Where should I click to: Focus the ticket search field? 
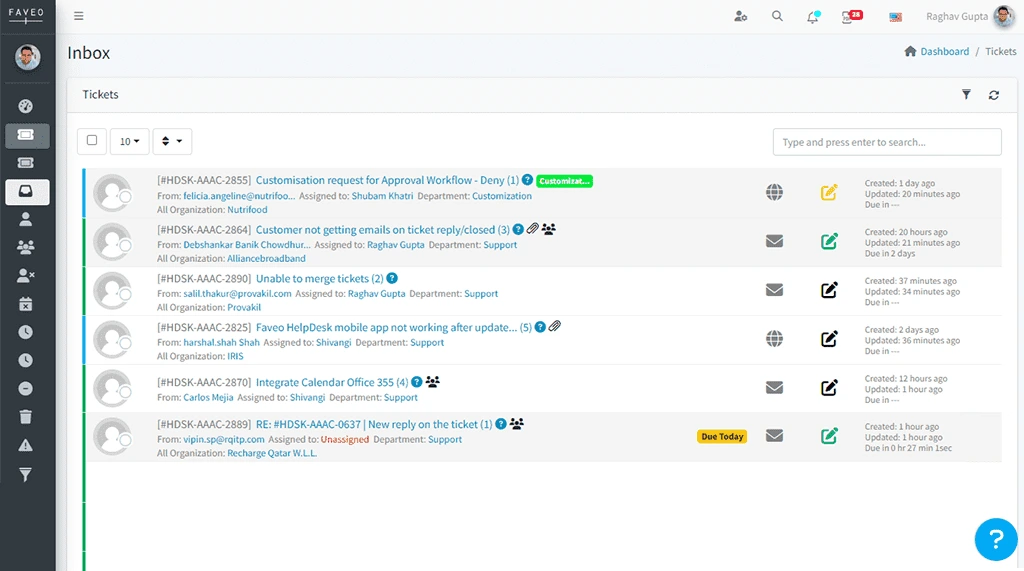point(887,142)
